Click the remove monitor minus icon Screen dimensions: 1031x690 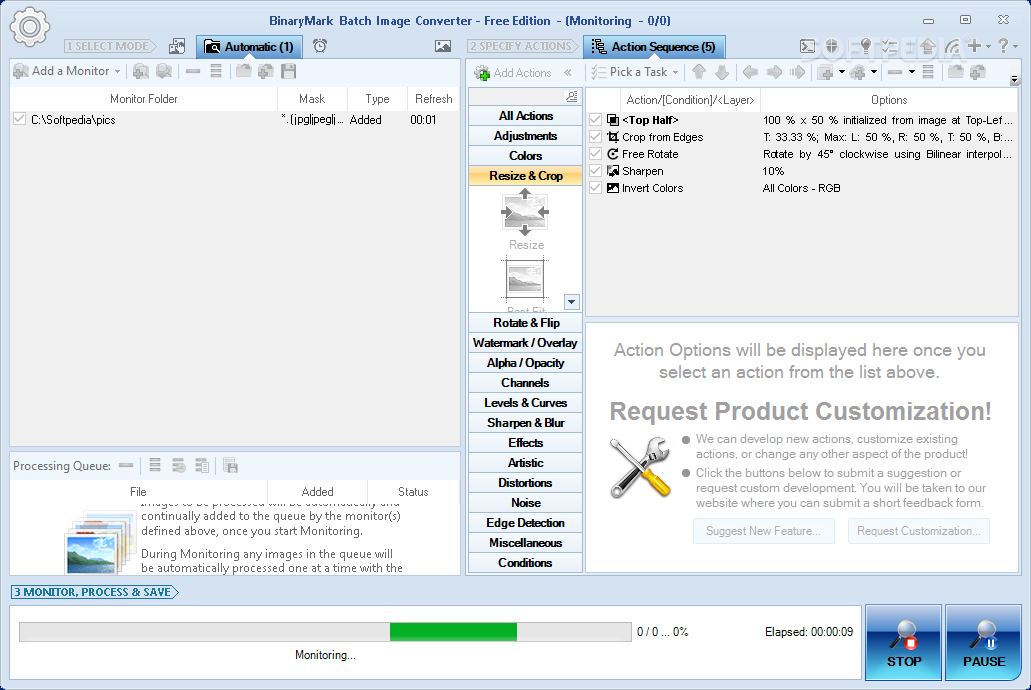click(193, 71)
